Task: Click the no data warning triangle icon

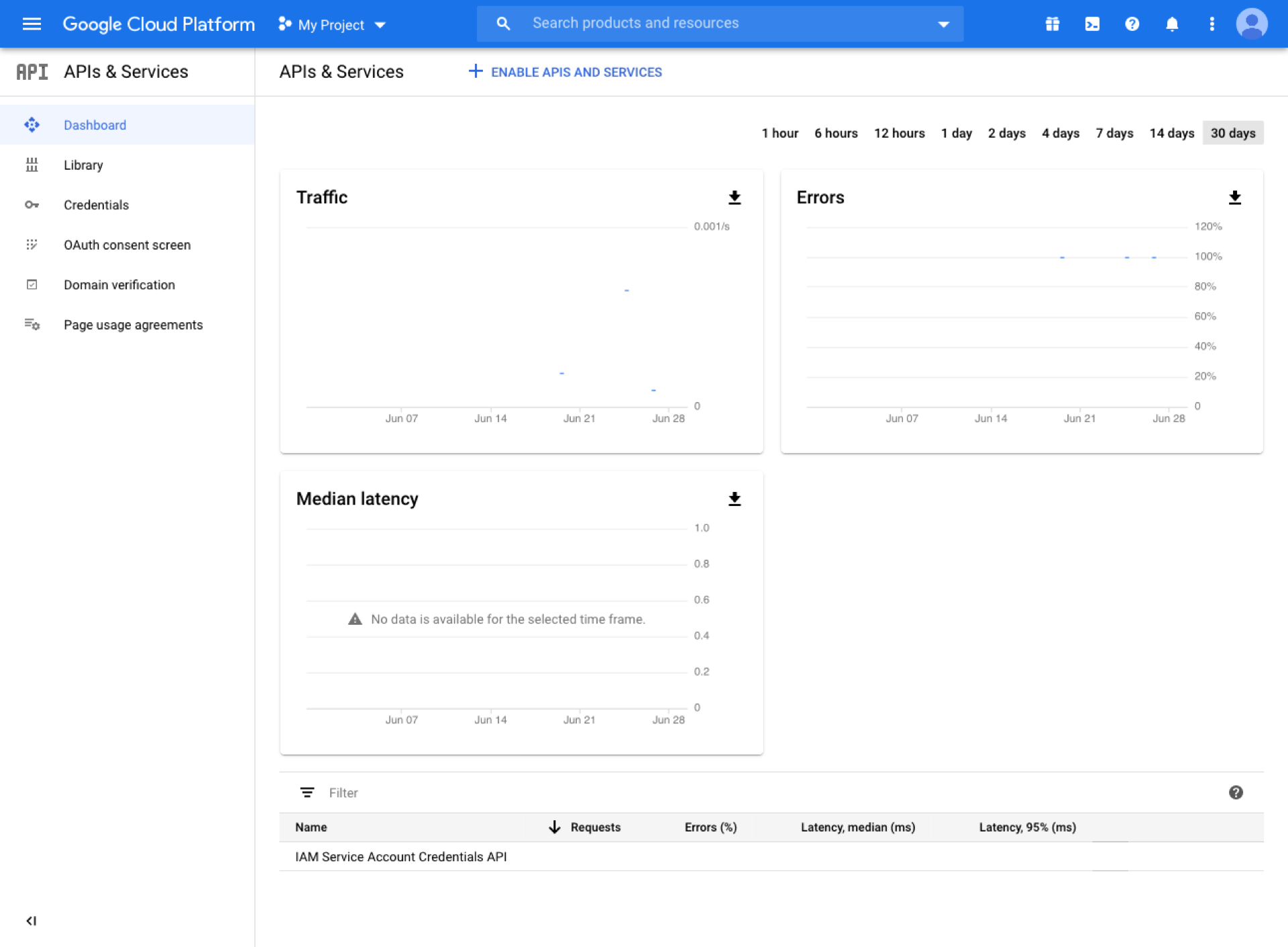Action: pos(355,619)
